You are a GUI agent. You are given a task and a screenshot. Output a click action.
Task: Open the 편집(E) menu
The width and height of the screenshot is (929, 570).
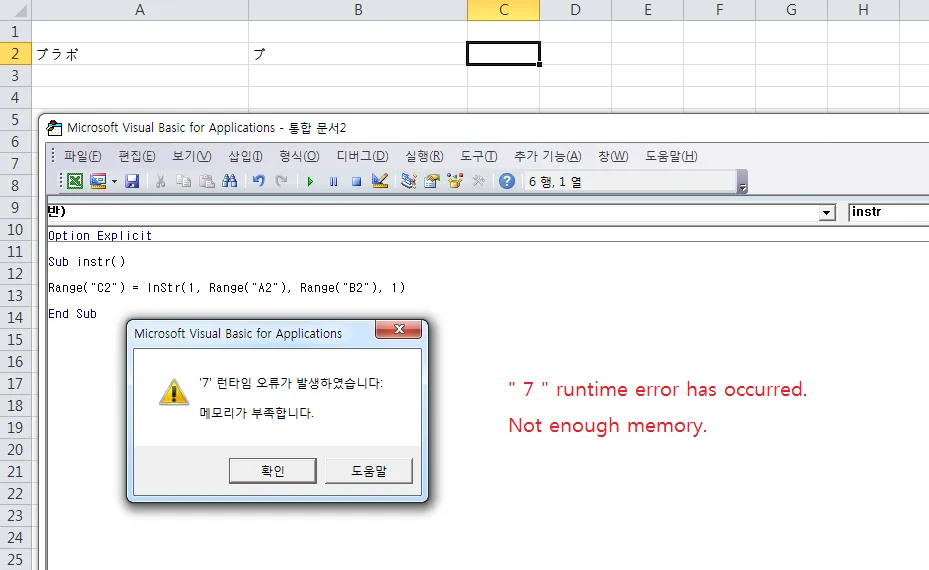tap(137, 156)
